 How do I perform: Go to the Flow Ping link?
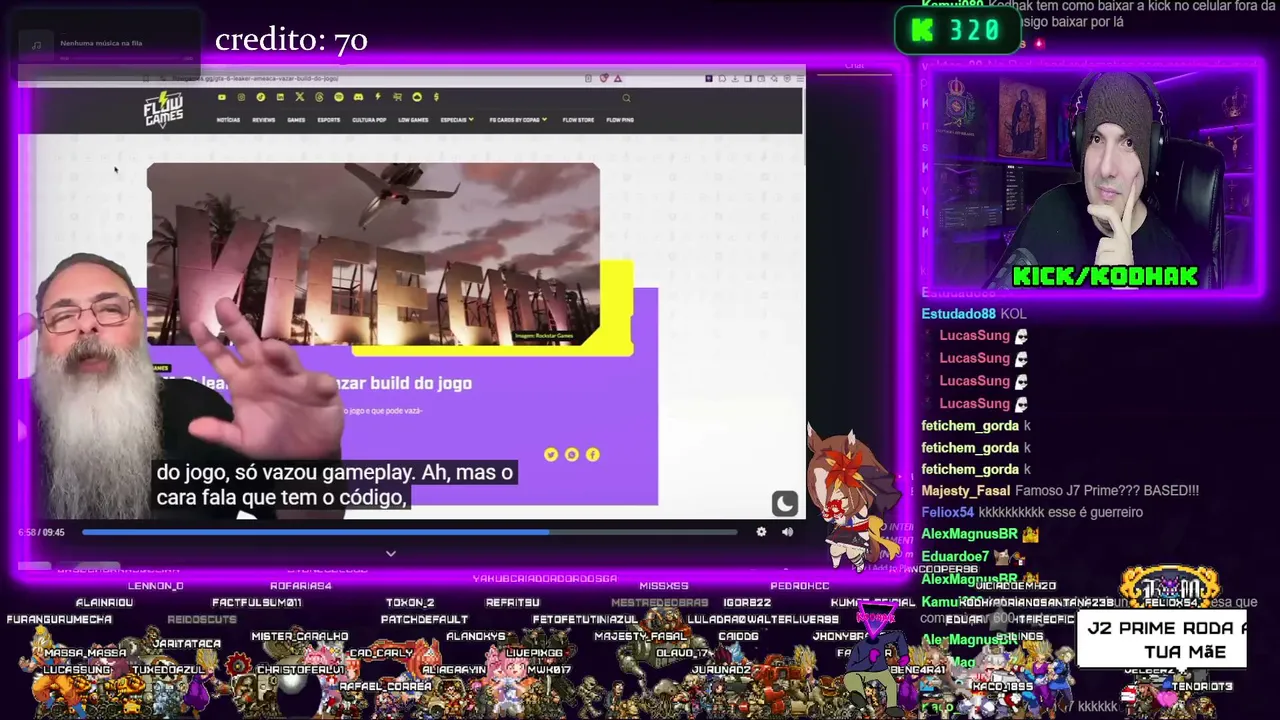pyautogui.click(x=620, y=120)
